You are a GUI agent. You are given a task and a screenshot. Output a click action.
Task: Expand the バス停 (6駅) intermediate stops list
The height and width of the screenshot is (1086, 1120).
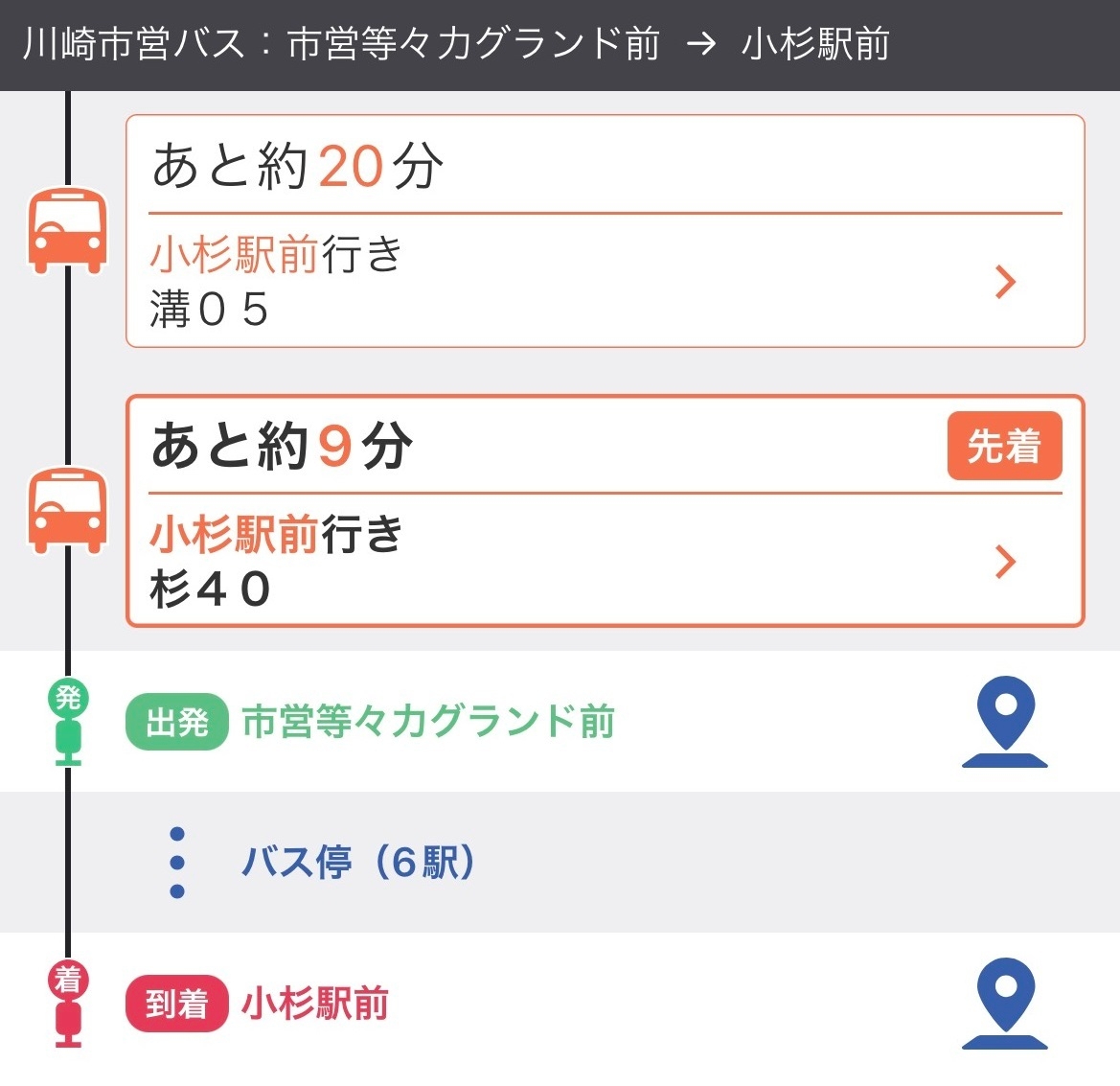(358, 863)
